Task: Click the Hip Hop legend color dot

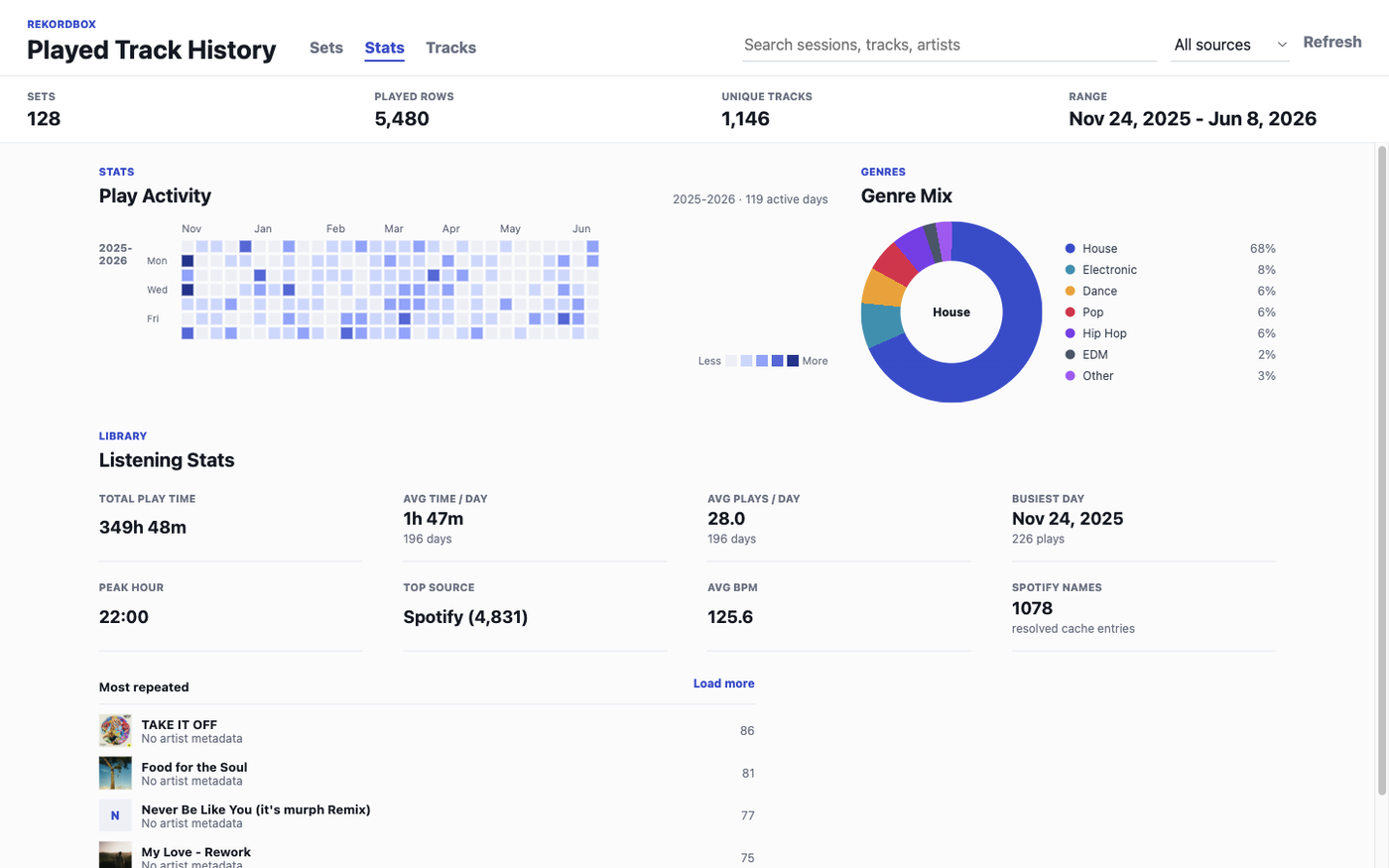Action: pos(1070,333)
